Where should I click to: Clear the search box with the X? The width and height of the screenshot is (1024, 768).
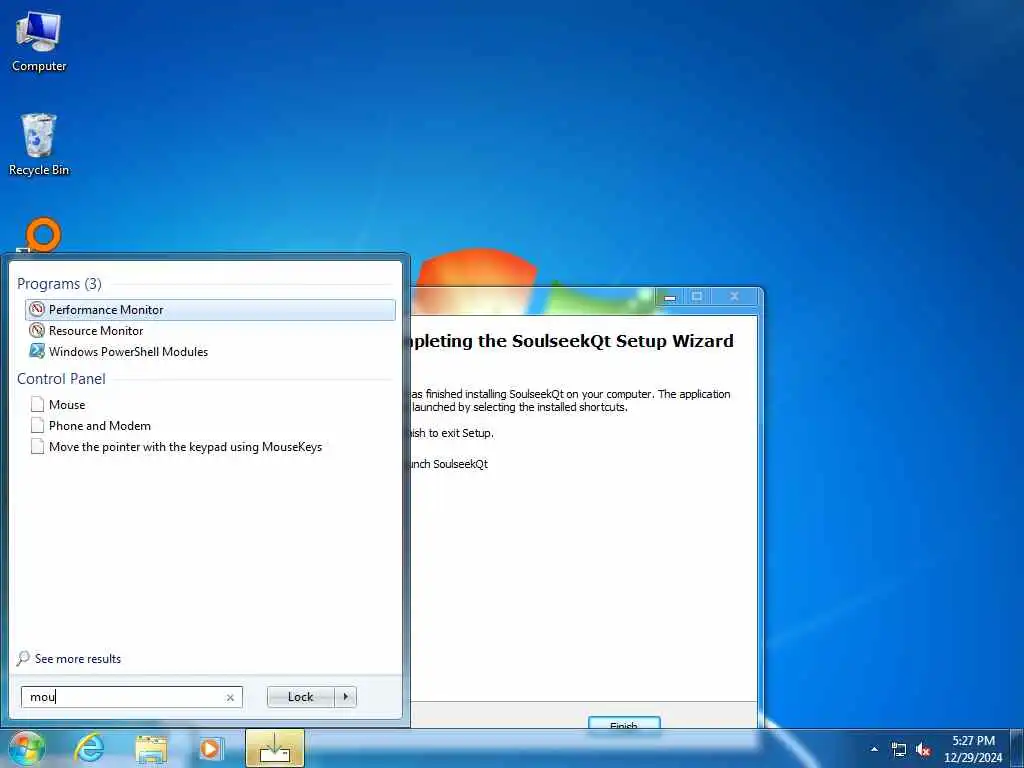click(x=230, y=697)
